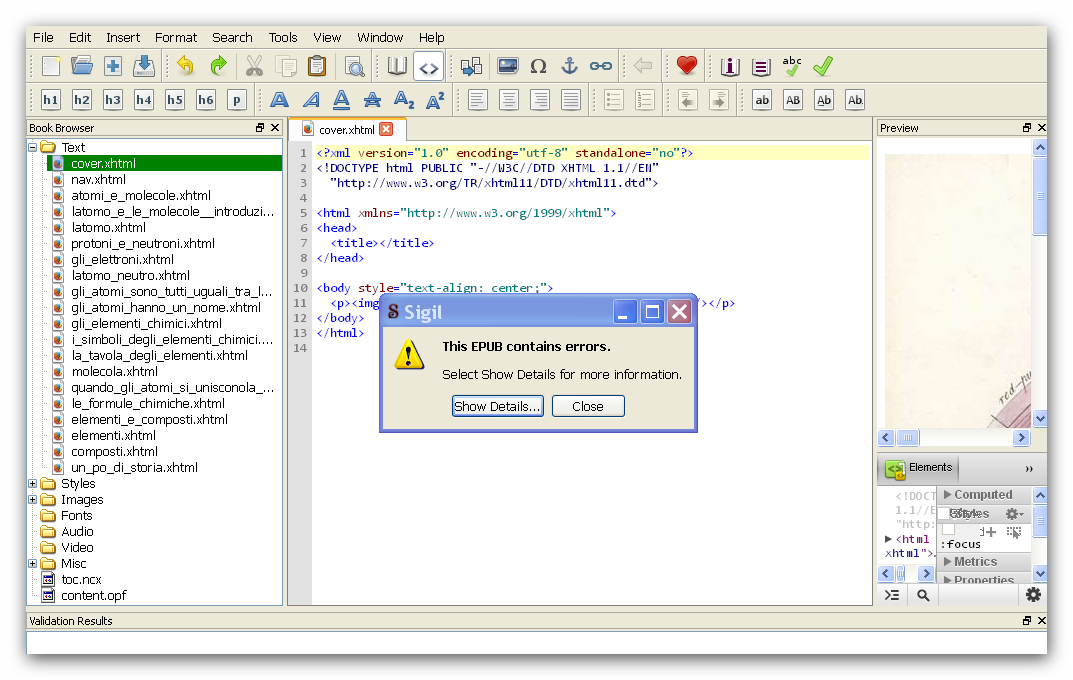Open Table of Contents editor icon

click(760, 66)
